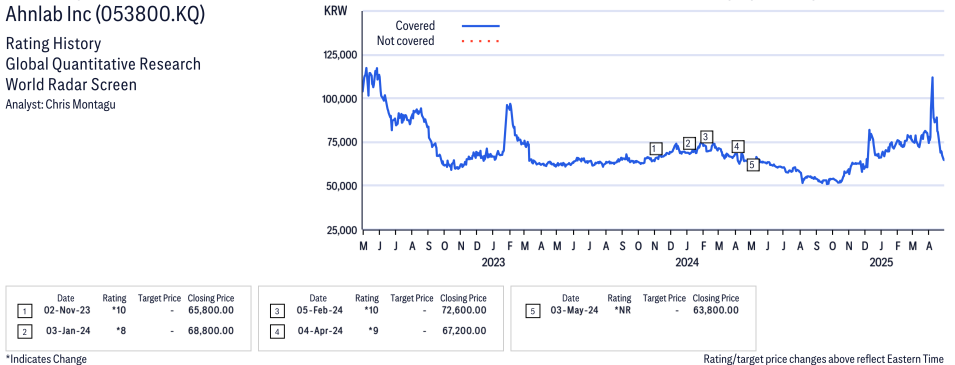Click chart marker 2 near January 2024
The image size is (955, 365).
[x=689, y=143]
